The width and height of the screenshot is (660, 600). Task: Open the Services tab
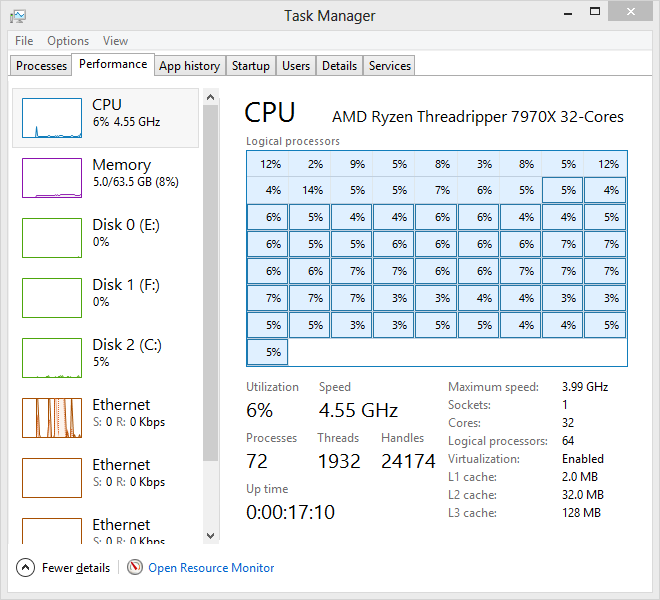(x=389, y=66)
